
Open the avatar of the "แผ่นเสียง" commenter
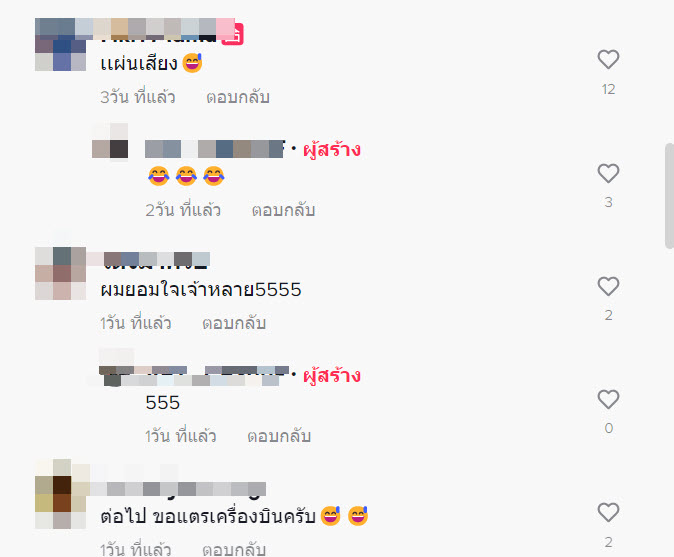coord(60,44)
